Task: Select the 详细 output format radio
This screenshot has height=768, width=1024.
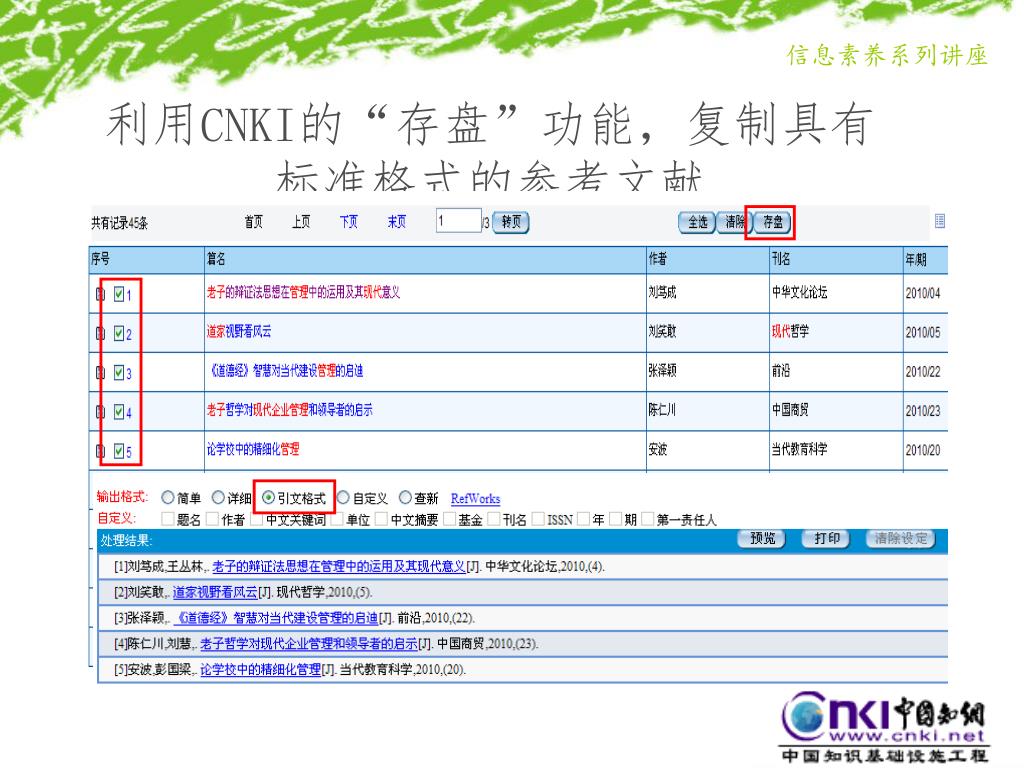Action: click(218, 498)
